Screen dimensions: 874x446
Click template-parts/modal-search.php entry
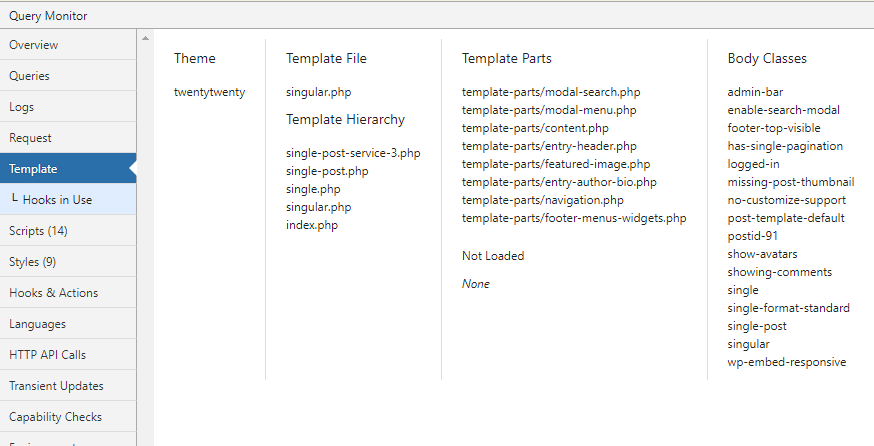coord(551,92)
